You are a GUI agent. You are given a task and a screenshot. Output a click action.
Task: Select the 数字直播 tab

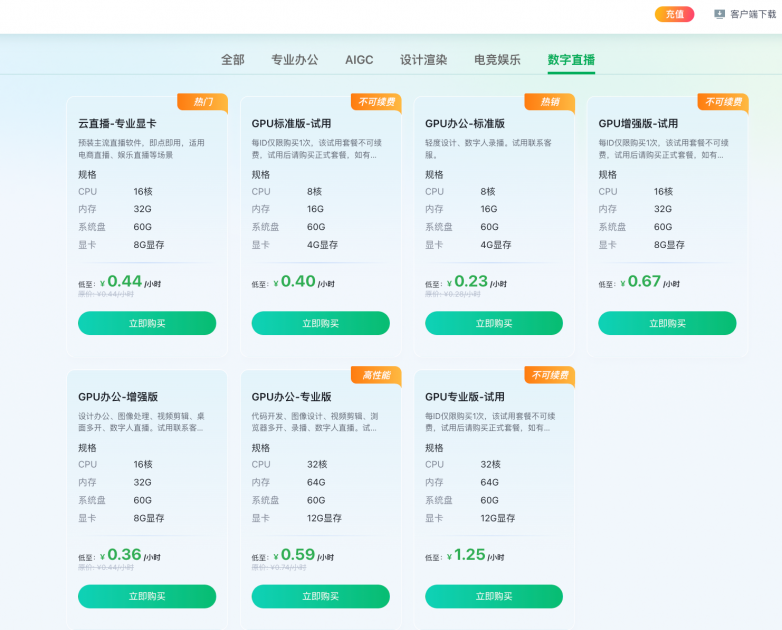click(x=571, y=60)
